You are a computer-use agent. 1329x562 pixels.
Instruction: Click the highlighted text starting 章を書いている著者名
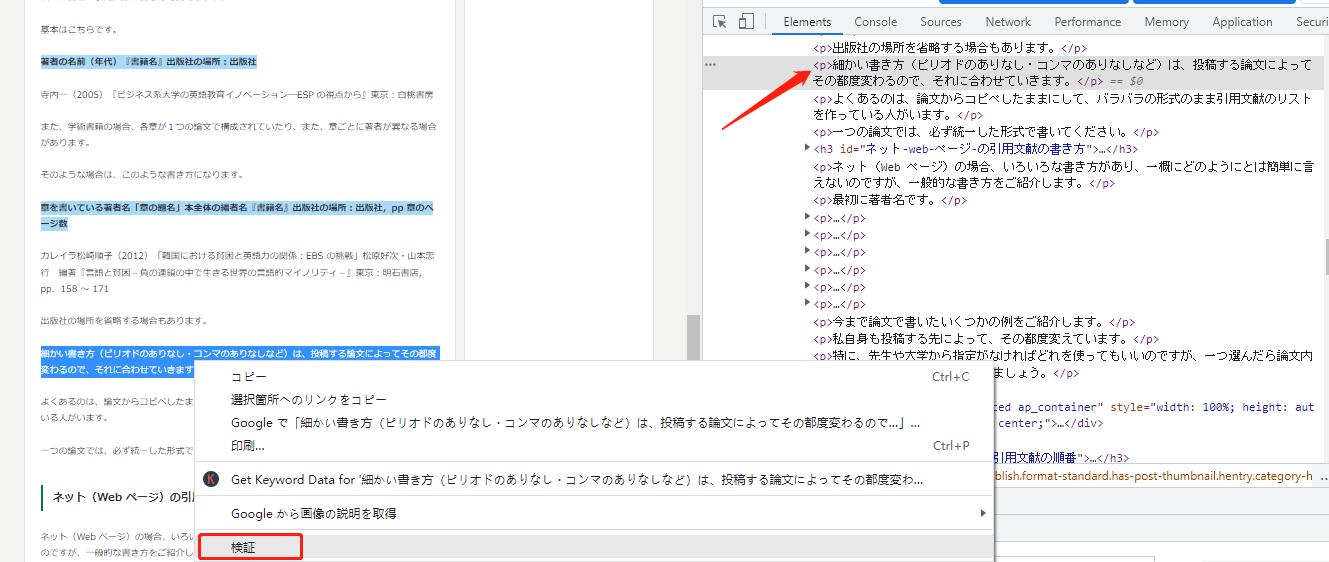click(x=236, y=216)
